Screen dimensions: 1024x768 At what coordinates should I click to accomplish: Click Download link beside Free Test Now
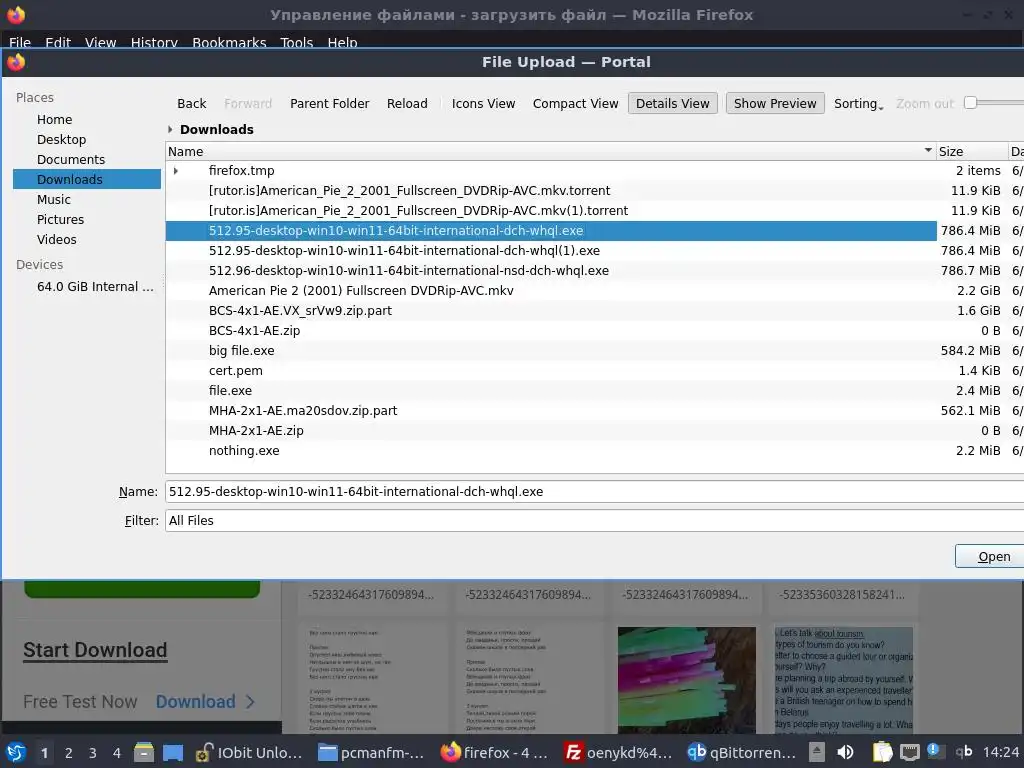[x=204, y=701]
